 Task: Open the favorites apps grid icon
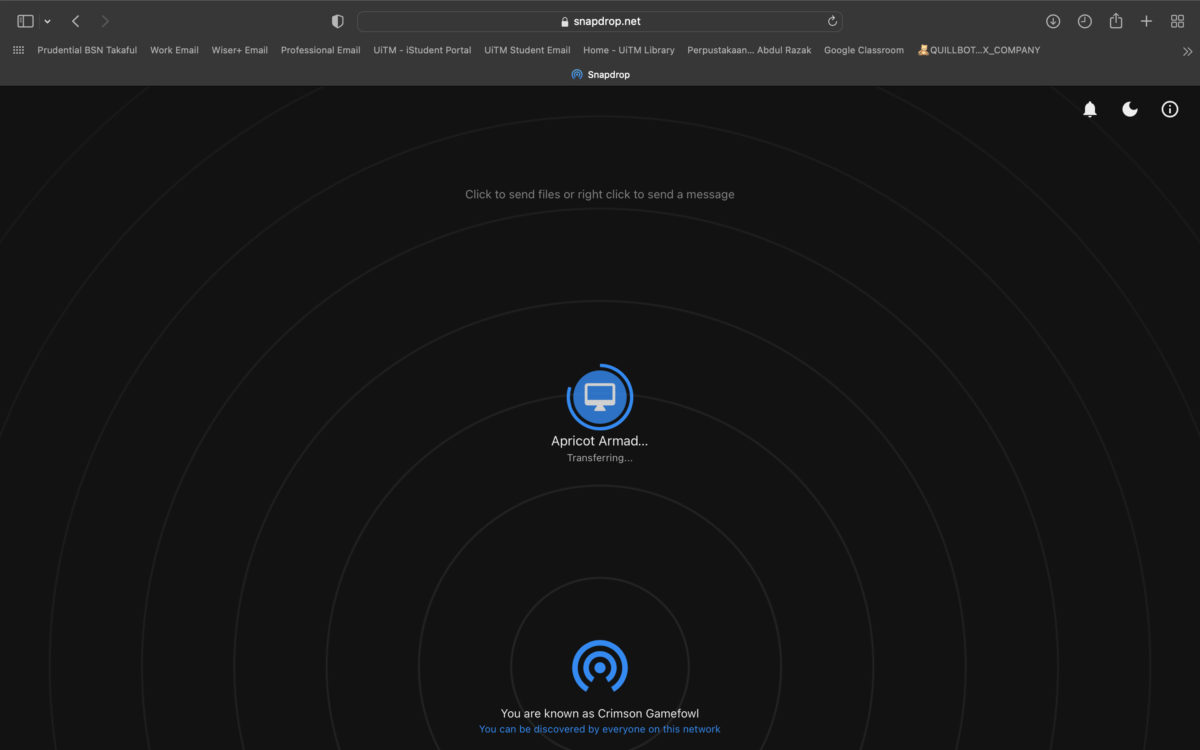(x=18, y=50)
